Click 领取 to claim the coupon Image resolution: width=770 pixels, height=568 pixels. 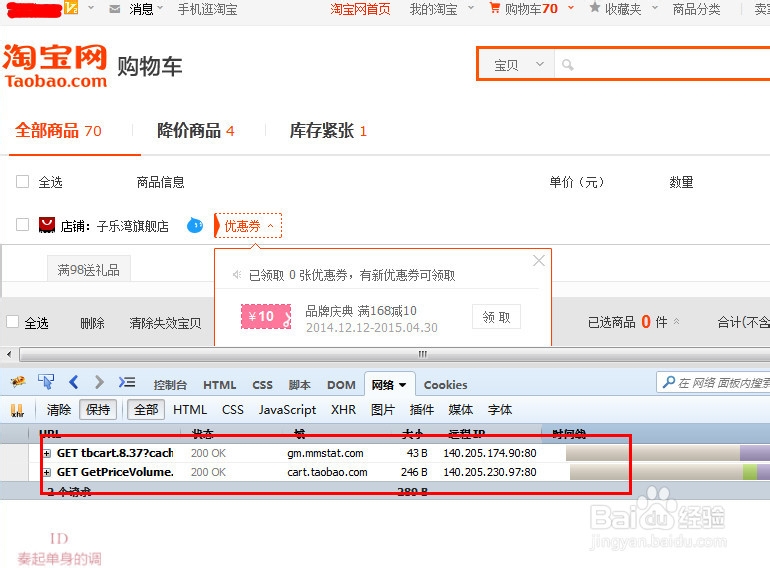496,317
